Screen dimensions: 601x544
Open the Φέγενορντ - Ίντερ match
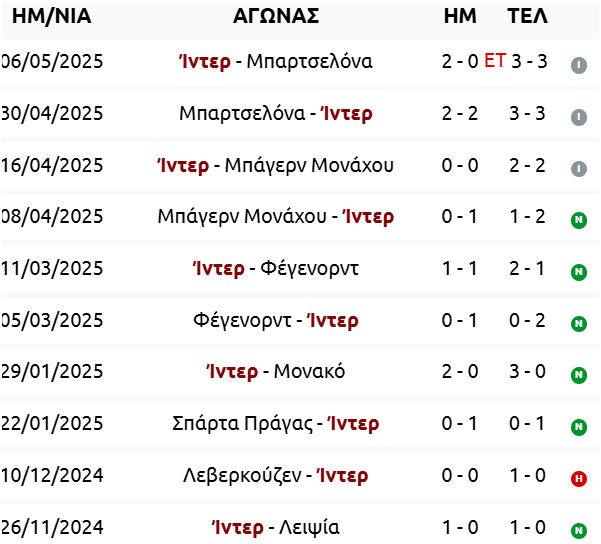click(x=276, y=320)
